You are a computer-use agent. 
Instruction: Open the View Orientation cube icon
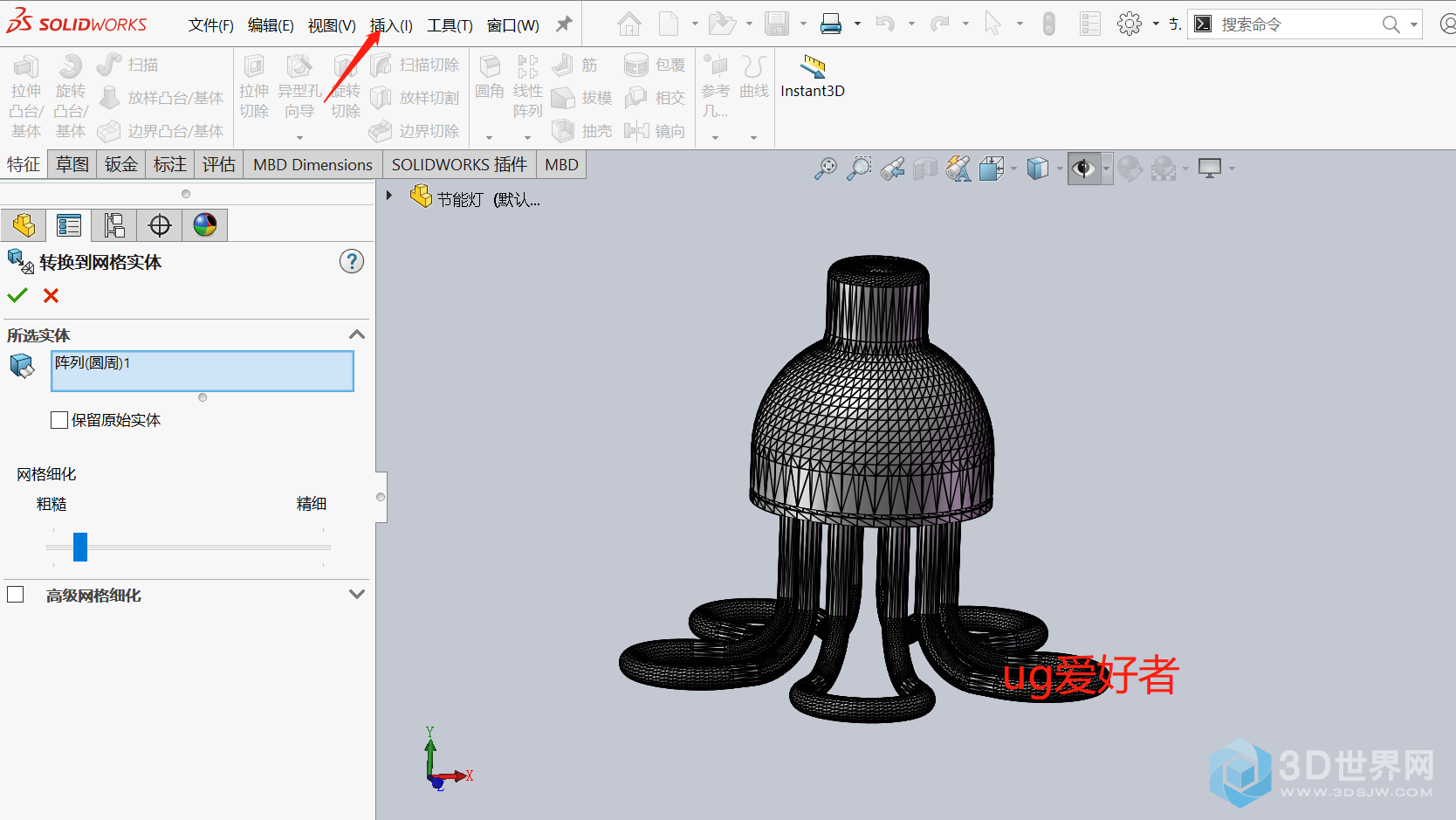click(992, 168)
